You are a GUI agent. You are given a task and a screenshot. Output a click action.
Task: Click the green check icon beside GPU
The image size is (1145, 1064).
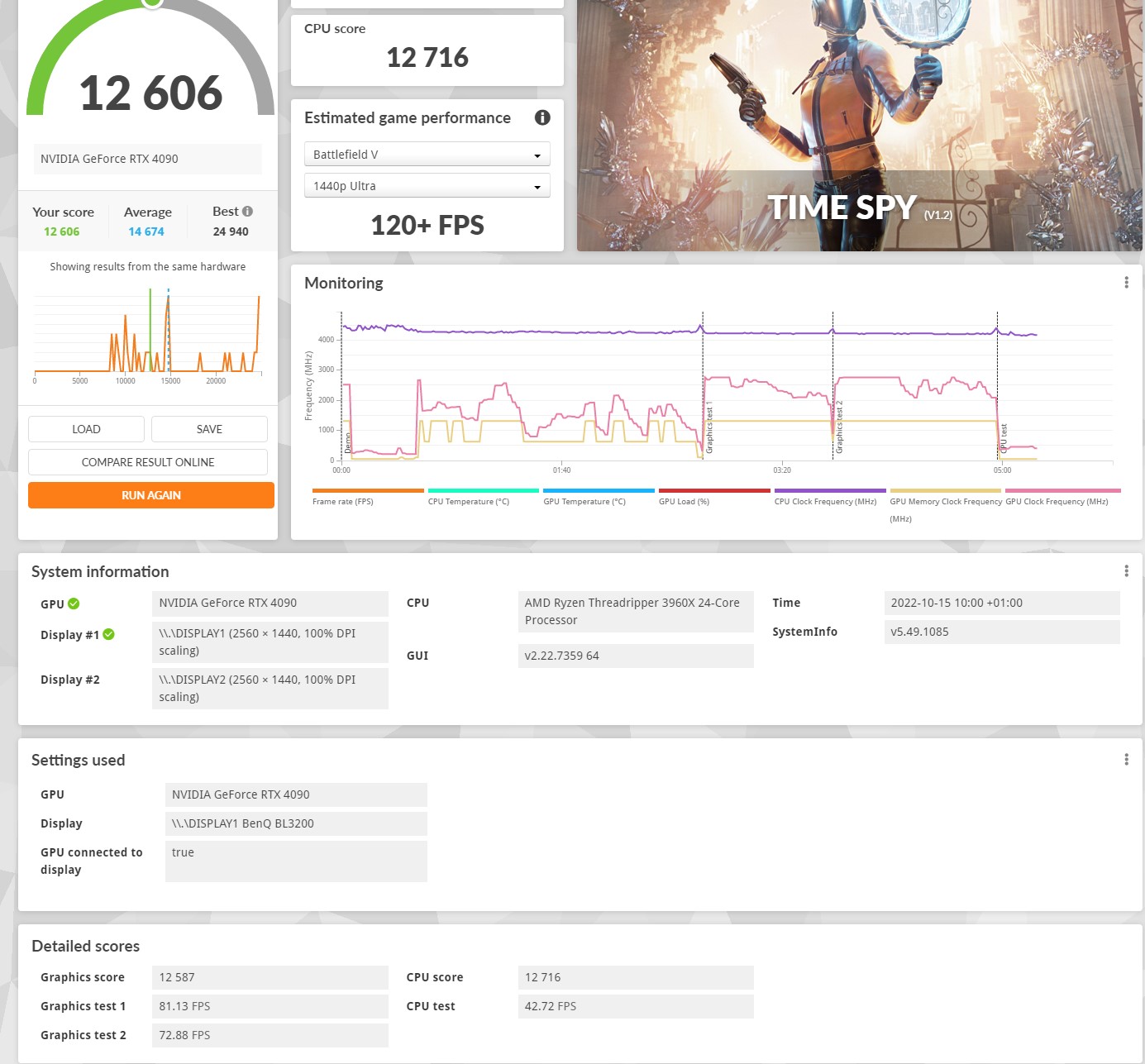[x=74, y=604]
